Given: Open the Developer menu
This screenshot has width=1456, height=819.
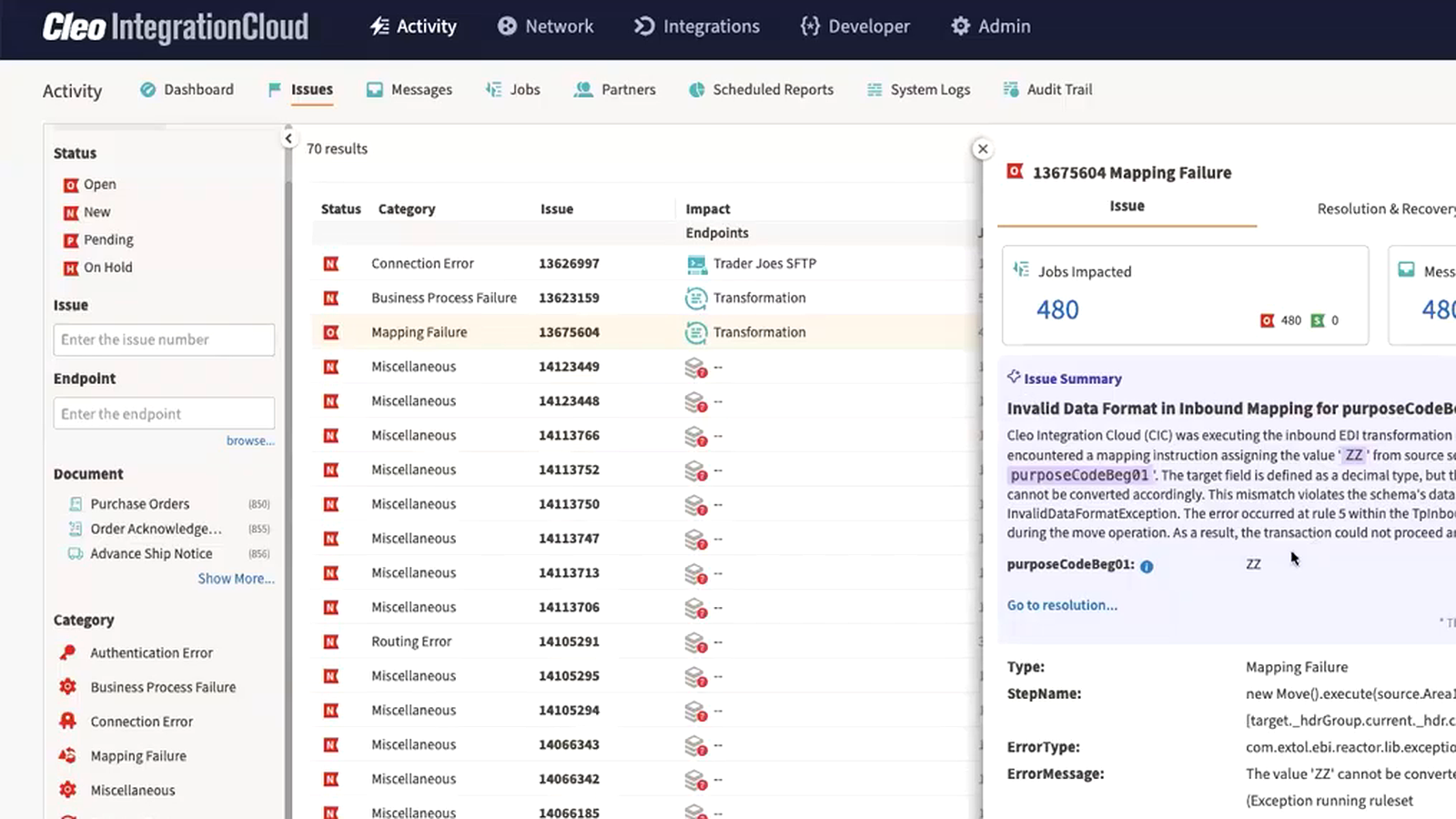Looking at the screenshot, I should pos(854,26).
